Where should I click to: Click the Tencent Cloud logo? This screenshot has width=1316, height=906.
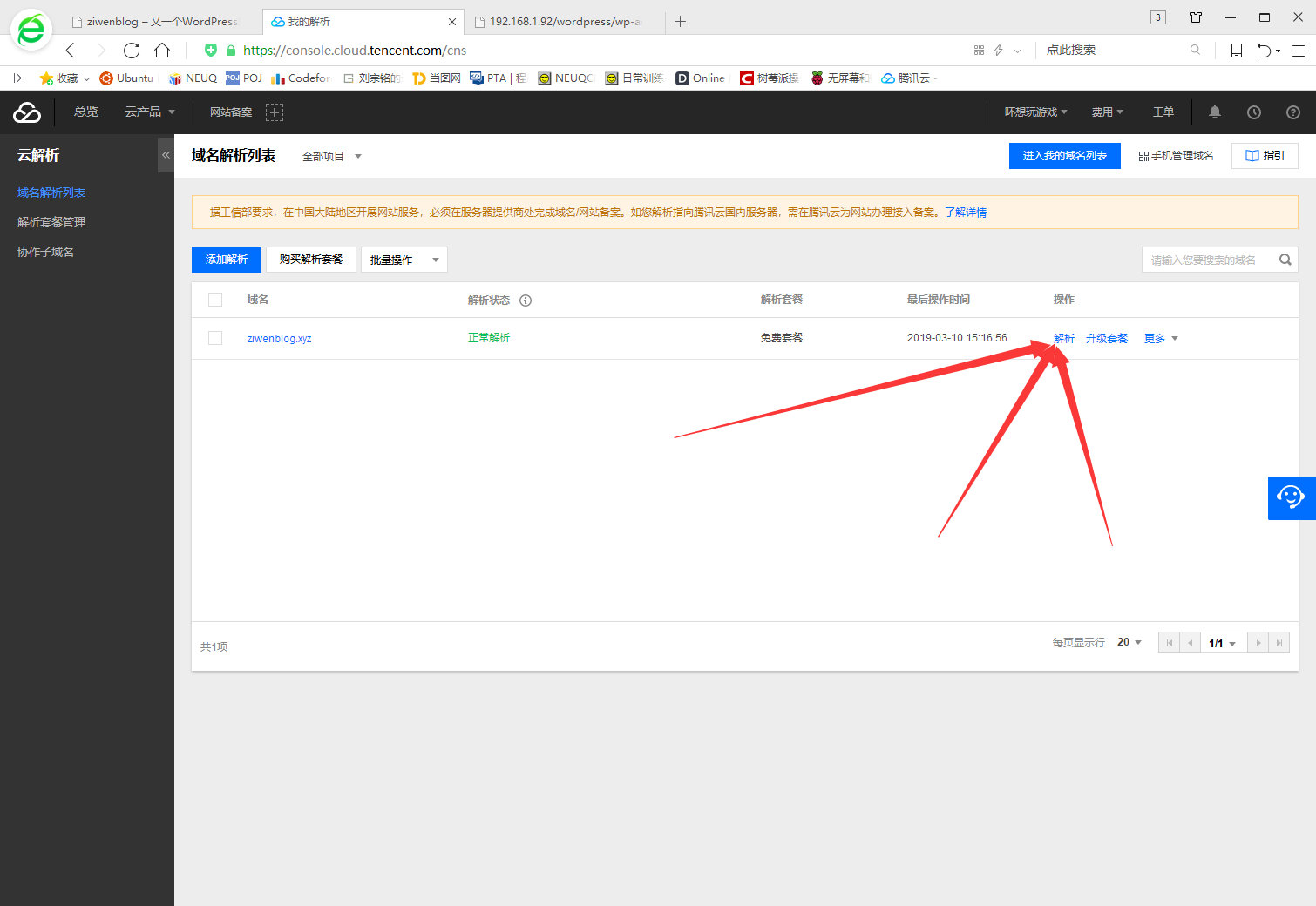(x=27, y=112)
